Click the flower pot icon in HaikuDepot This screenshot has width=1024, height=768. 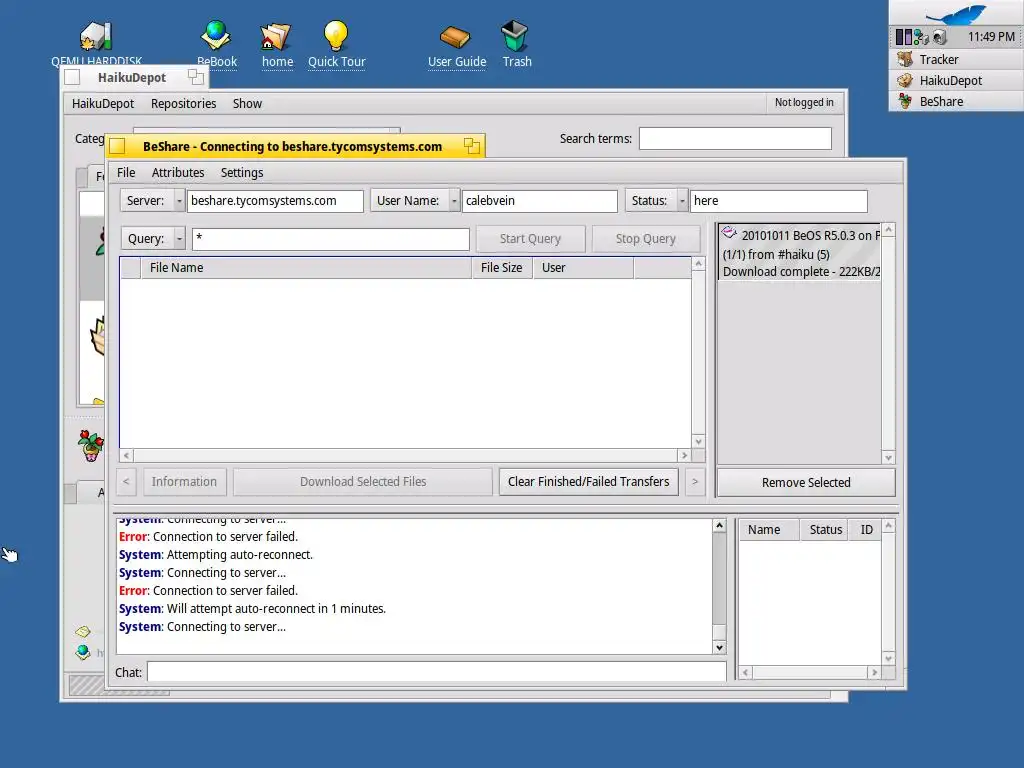pyautogui.click(x=91, y=445)
